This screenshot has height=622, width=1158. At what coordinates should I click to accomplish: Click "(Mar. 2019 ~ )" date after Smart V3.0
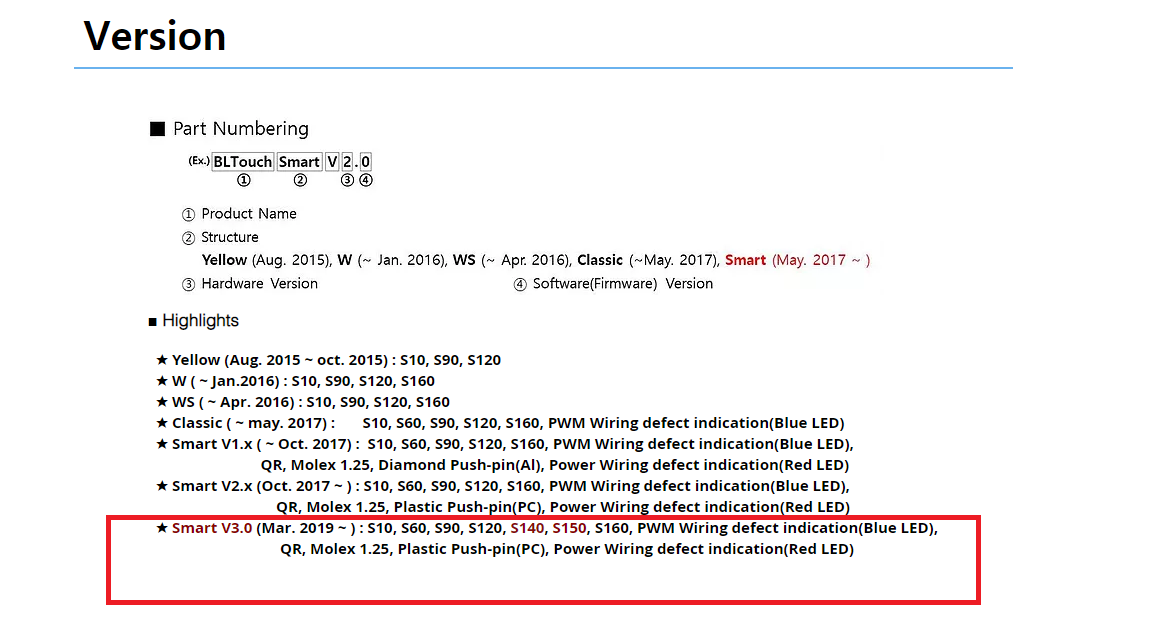coord(305,528)
